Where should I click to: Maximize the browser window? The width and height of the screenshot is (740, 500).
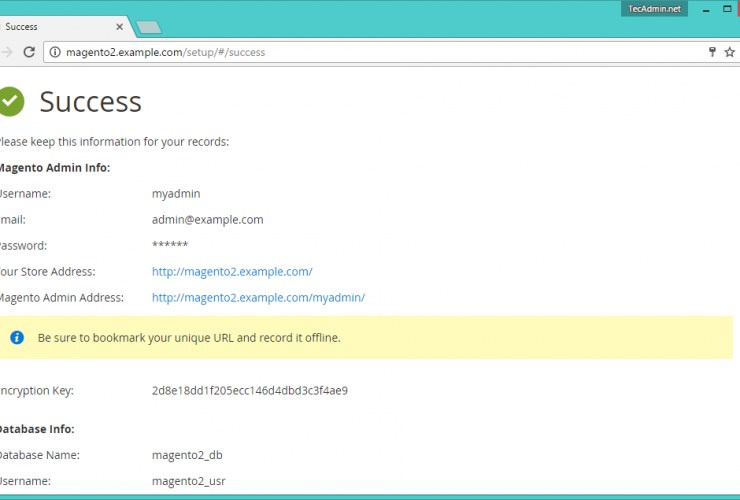(729, 8)
